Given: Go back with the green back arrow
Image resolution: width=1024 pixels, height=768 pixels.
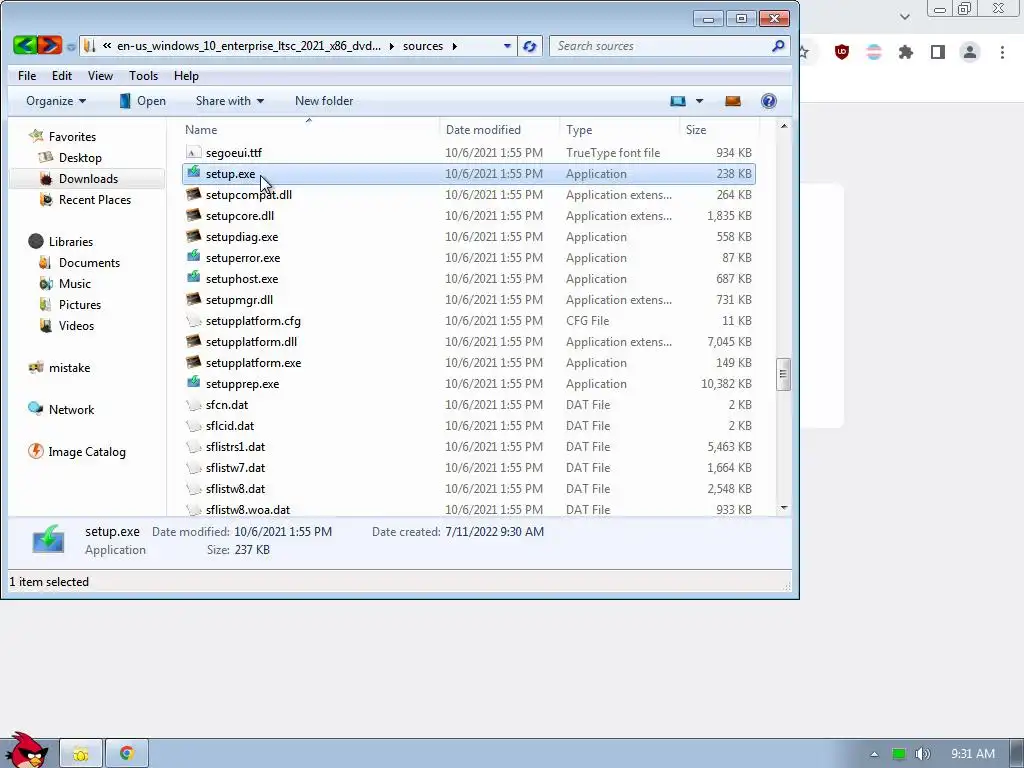Looking at the screenshot, I should (25, 45).
